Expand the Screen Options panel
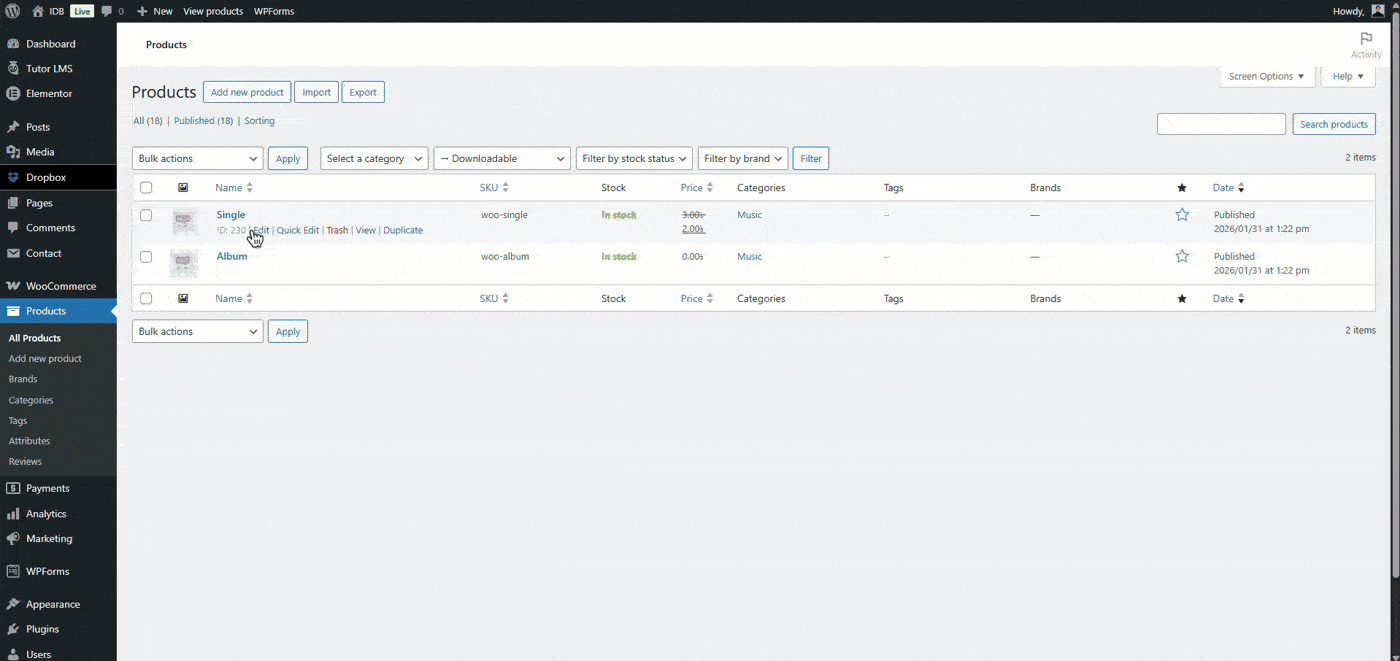This screenshot has width=1400, height=661. point(1266,76)
